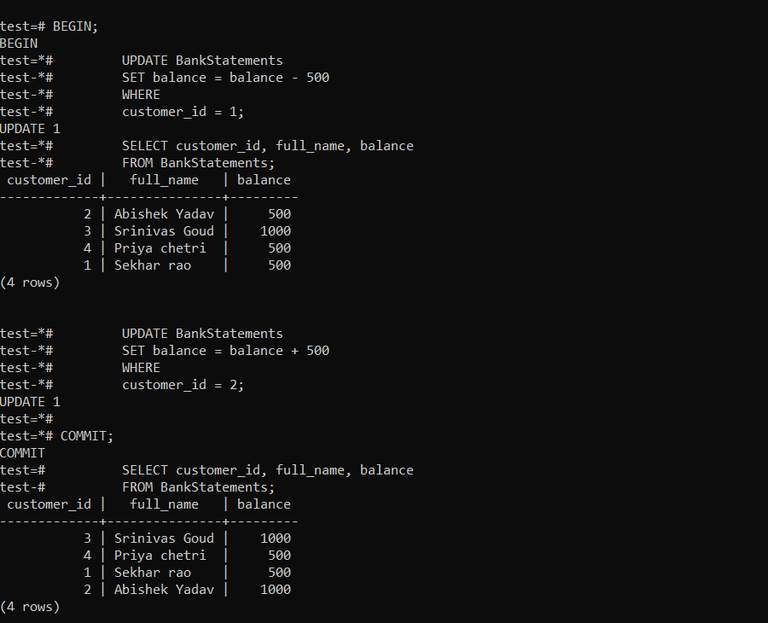The width and height of the screenshot is (768, 623).
Task: Click the first UPDATE BankStatements statement
Action: [202, 61]
